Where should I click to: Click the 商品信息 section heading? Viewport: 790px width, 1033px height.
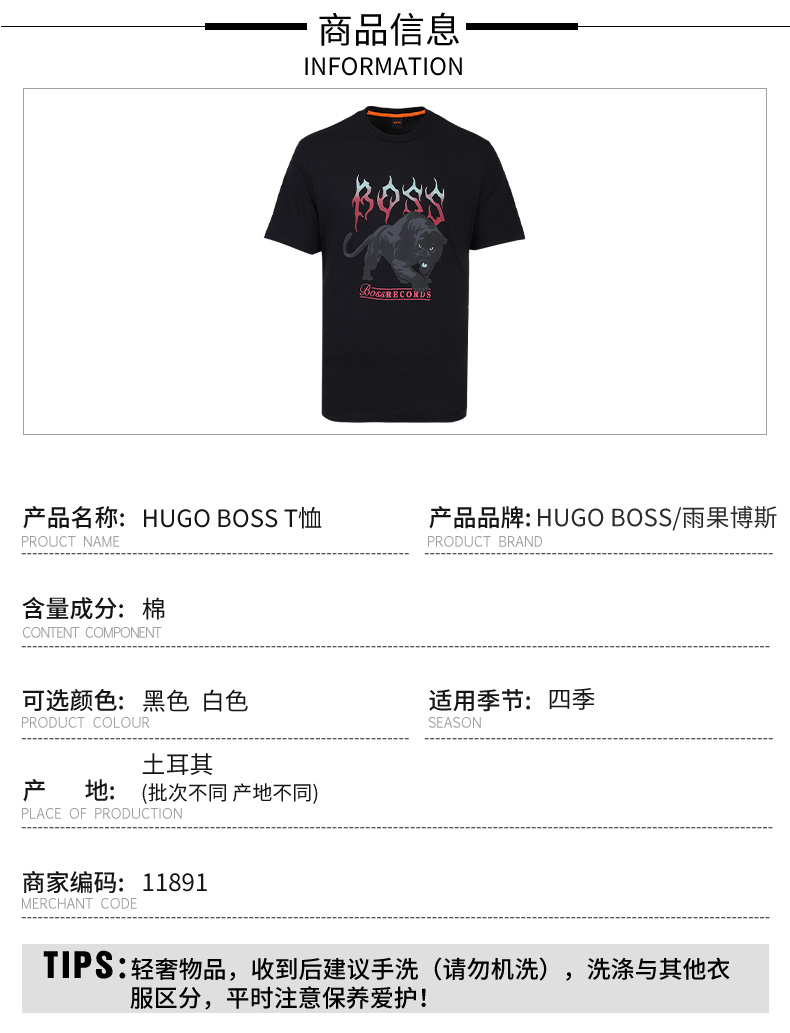point(389,29)
